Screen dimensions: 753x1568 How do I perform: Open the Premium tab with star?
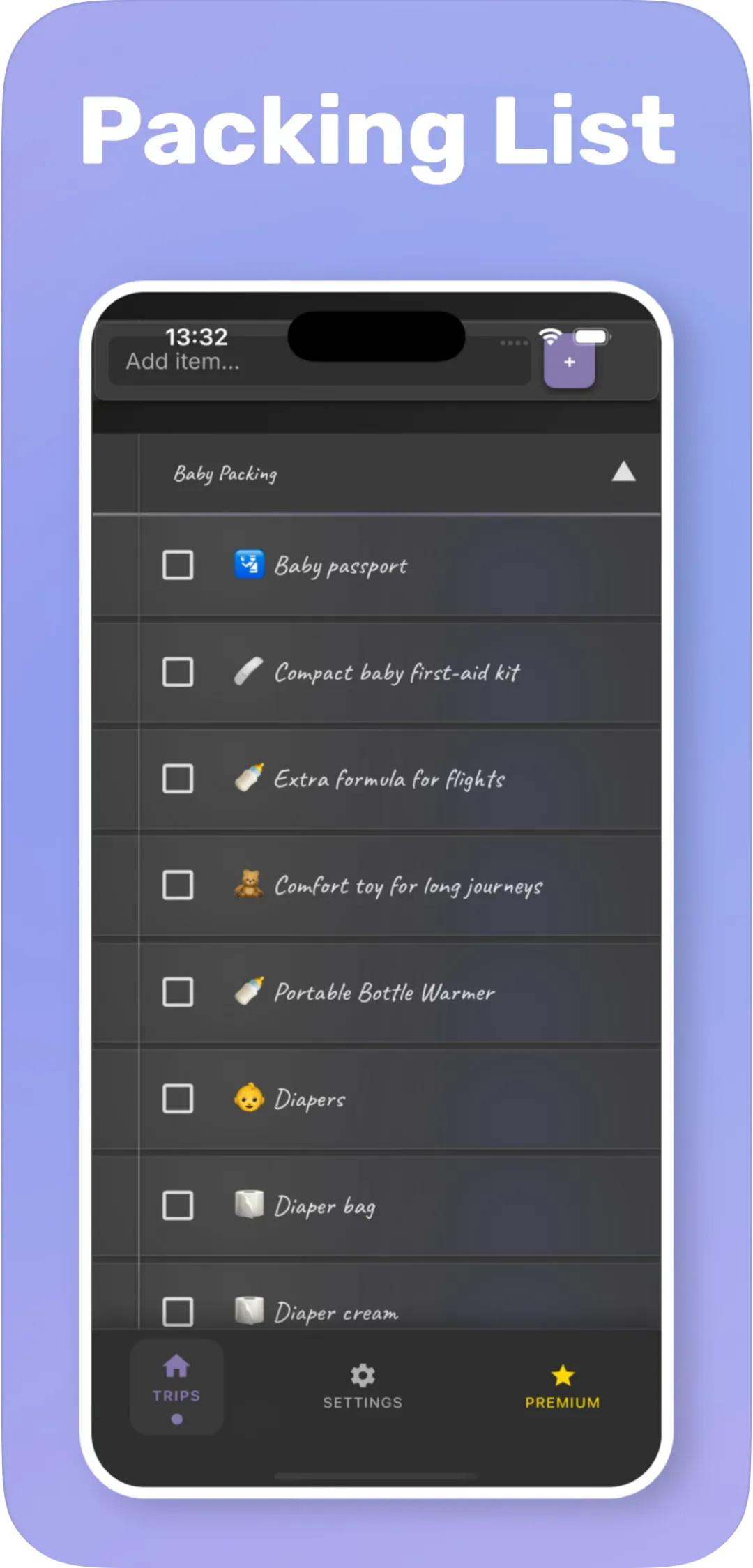562,1387
